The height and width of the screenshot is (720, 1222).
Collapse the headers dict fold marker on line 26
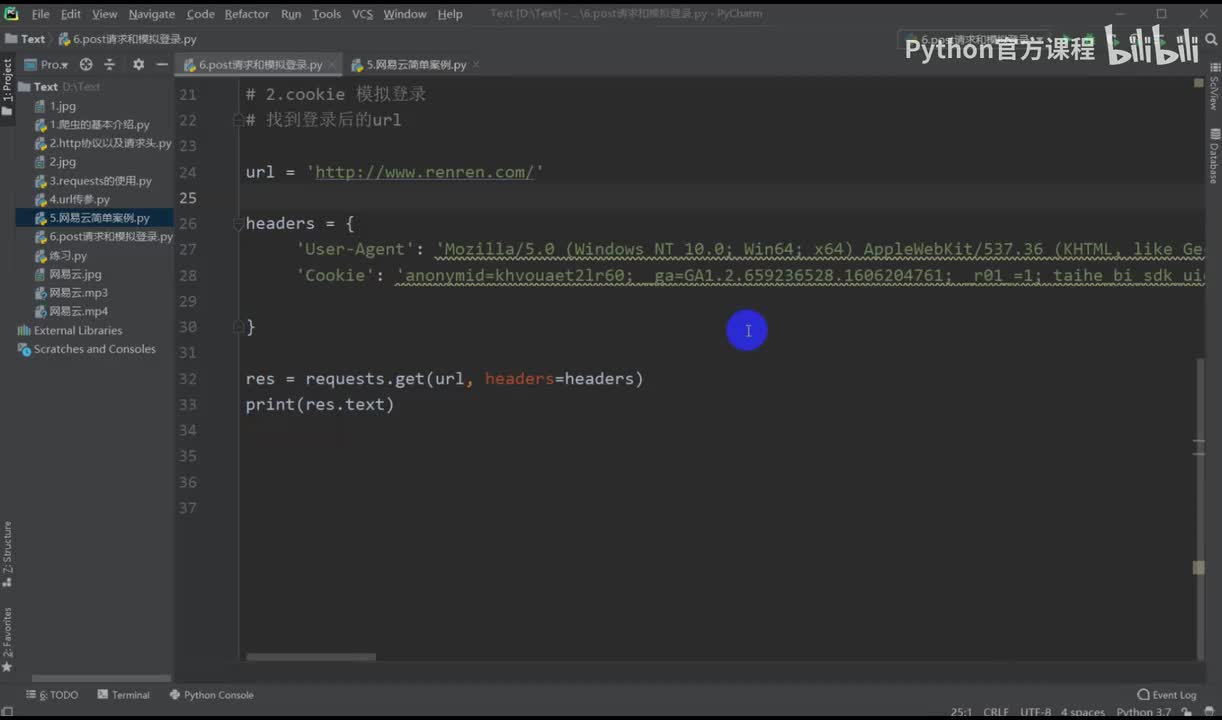click(239, 223)
